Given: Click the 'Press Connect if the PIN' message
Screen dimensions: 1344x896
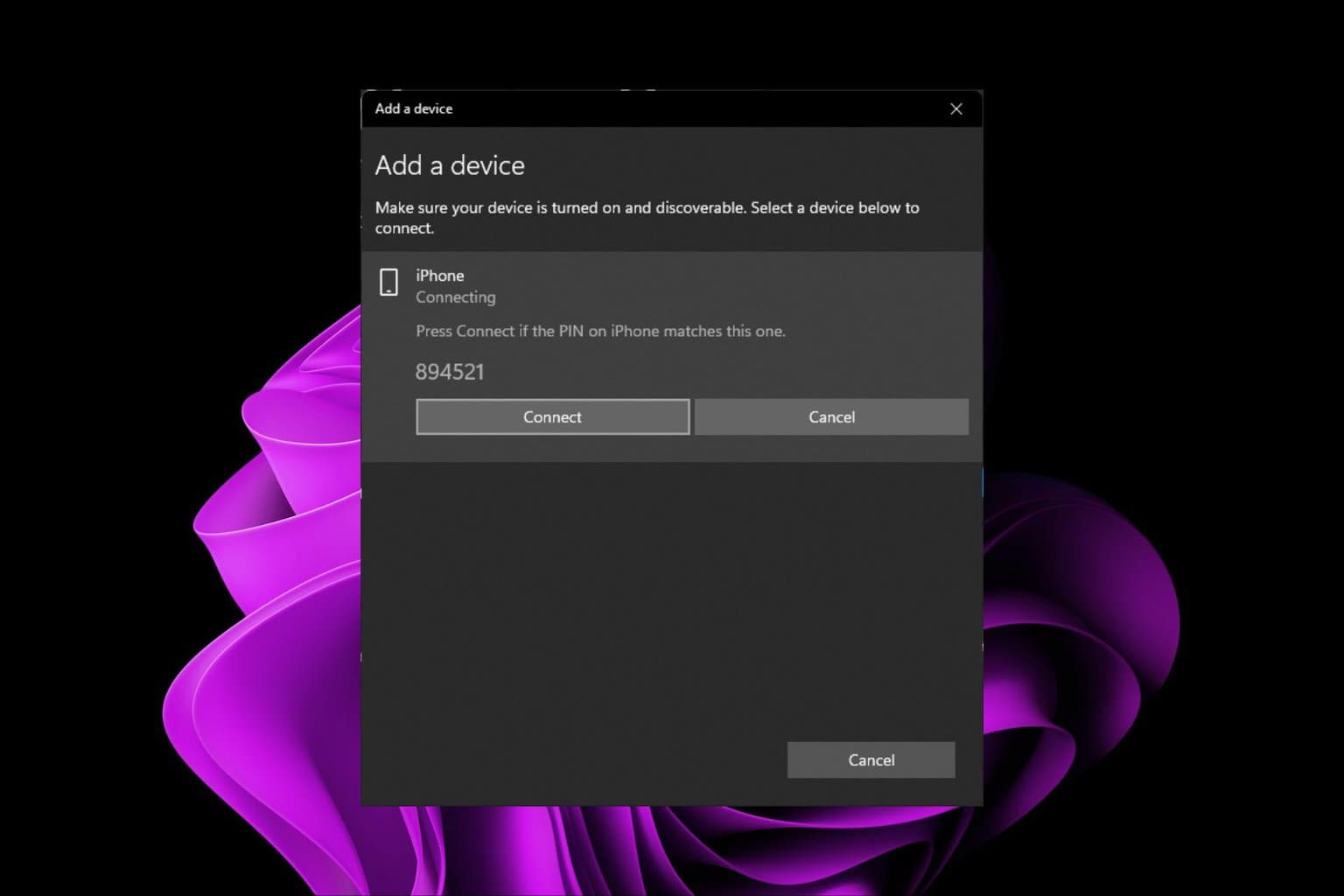Looking at the screenshot, I should pyautogui.click(x=600, y=331).
